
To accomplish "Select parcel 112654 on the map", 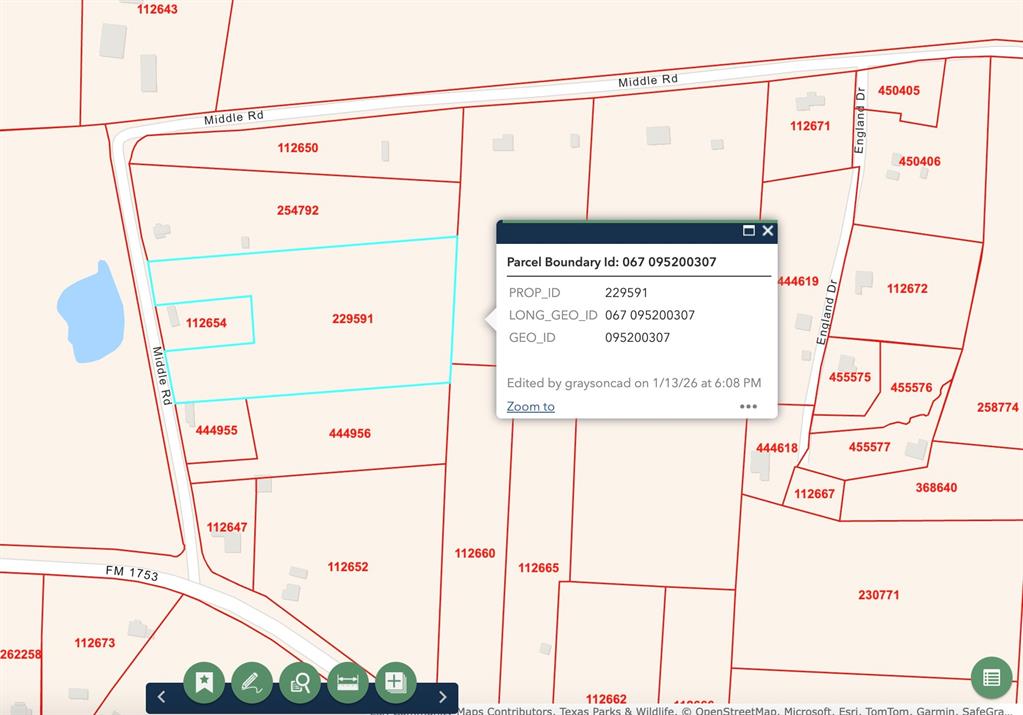I will (206, 323).
